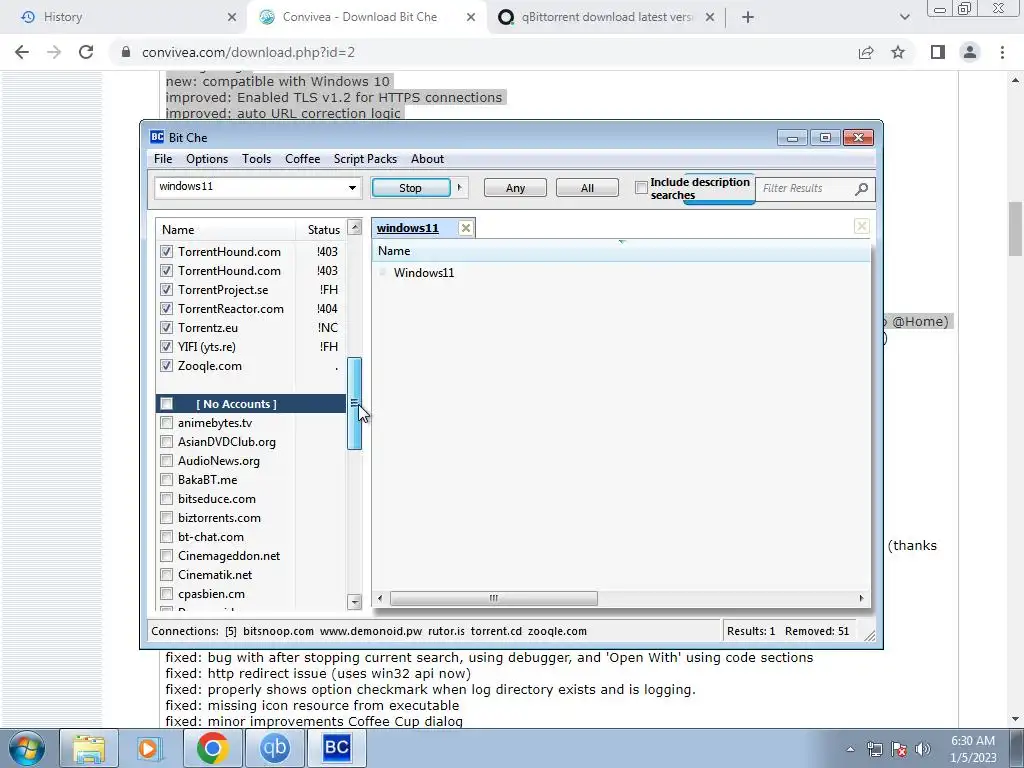The image size is (1024, 768).
Task: Uncheck the Torrentz.eu checkbox
Action: coord(167,327)
